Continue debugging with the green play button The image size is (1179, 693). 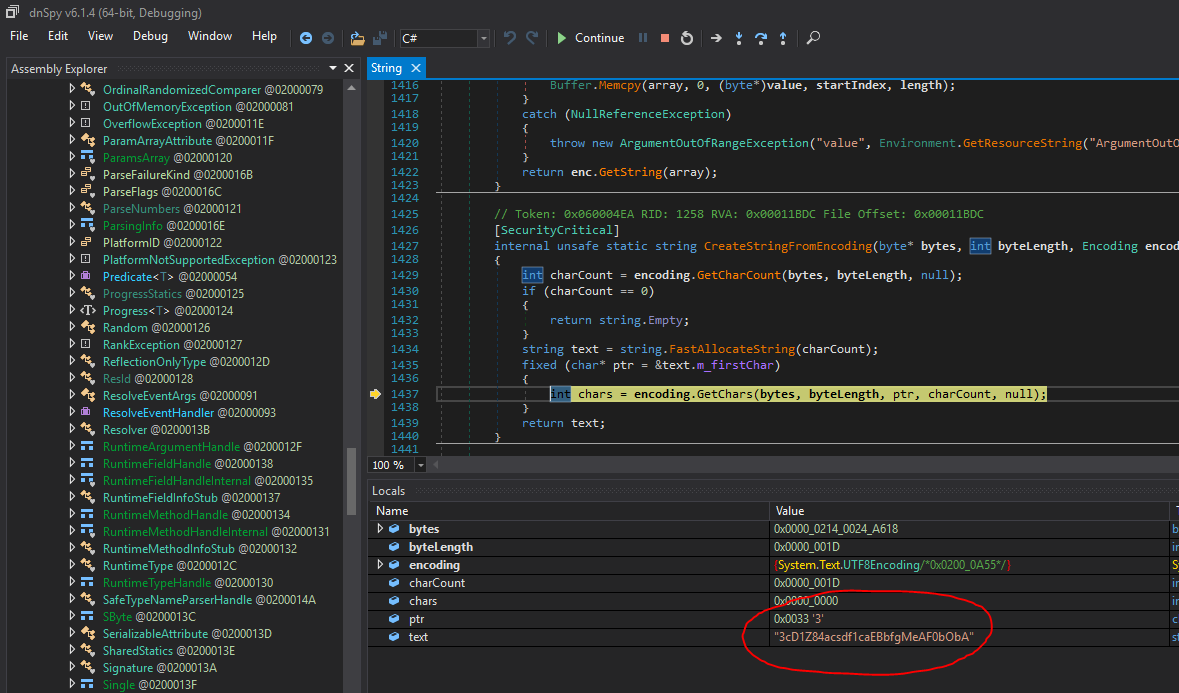point(590,38)
